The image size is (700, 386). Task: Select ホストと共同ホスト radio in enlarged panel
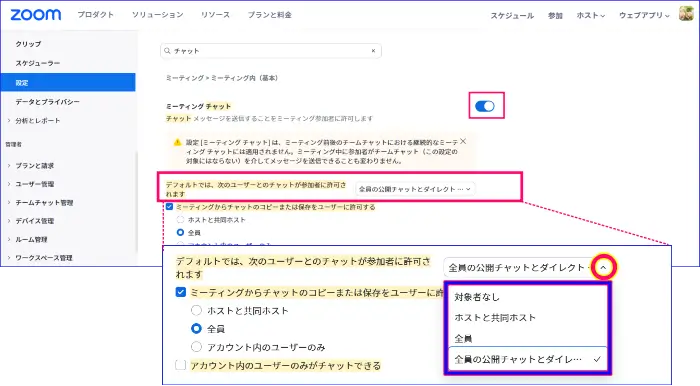tap(196, 310)
